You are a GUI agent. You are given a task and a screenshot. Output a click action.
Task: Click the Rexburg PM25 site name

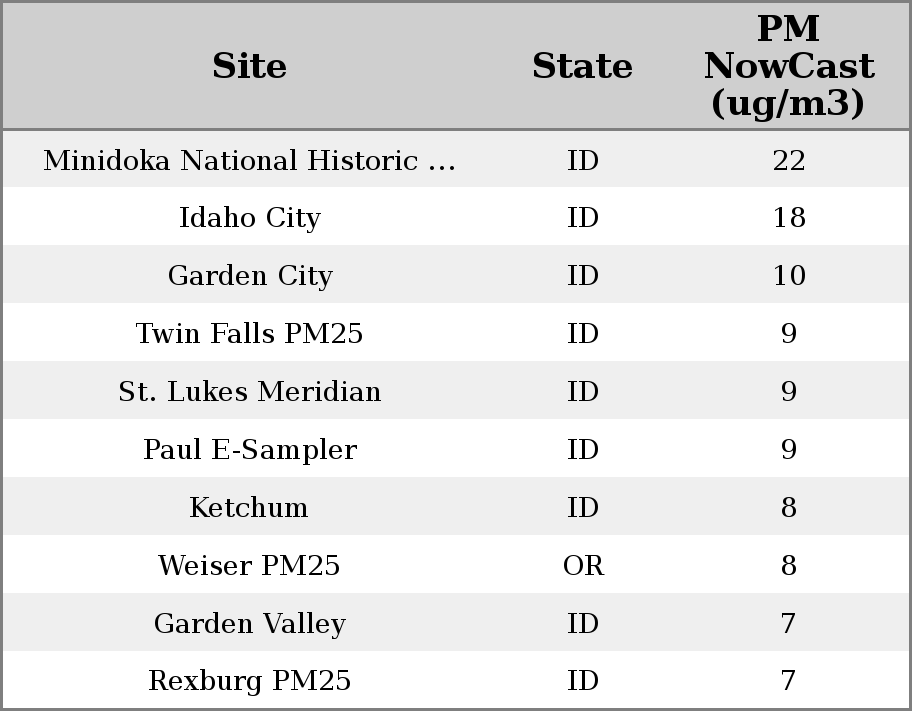click(x=249, y=681)
